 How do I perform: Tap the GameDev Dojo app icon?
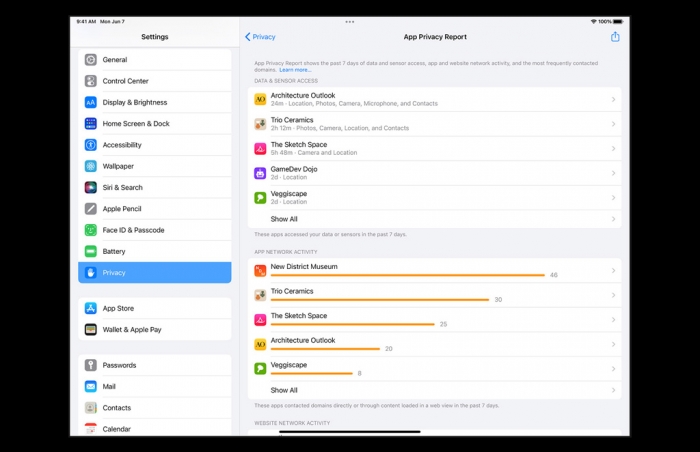pyautogui.click(x=260, y=173)
